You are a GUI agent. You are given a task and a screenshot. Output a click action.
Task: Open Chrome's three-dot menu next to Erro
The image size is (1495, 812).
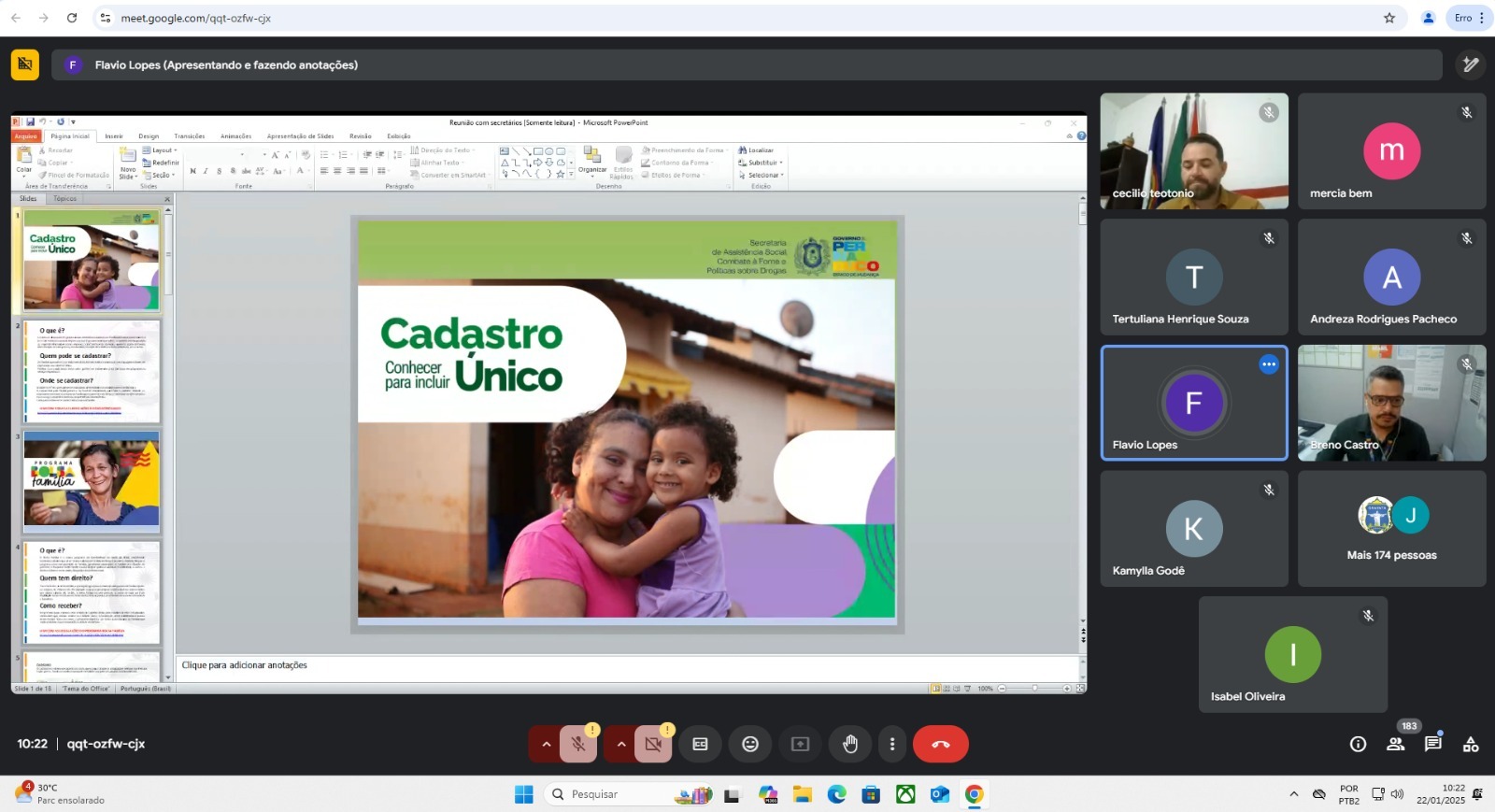pyautogui.click(x=1482, y=18)
